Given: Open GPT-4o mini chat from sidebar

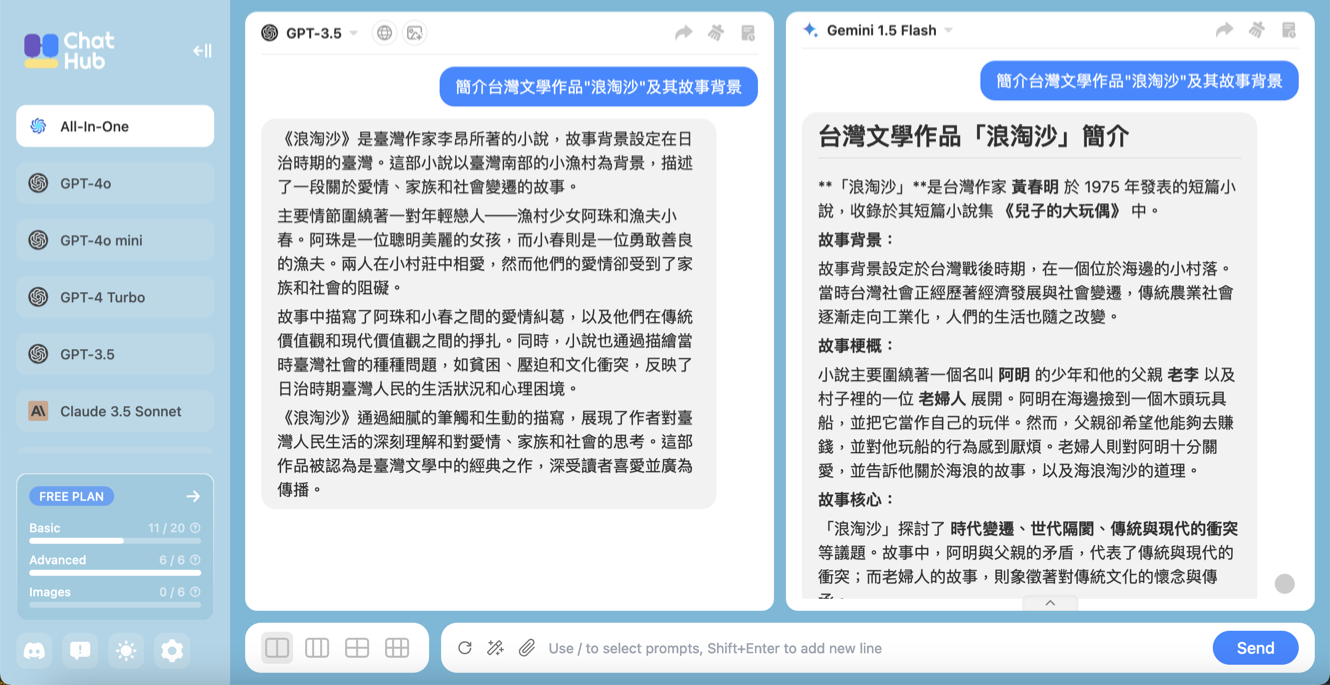Looking at the screenshot, I should pos(115,240).
